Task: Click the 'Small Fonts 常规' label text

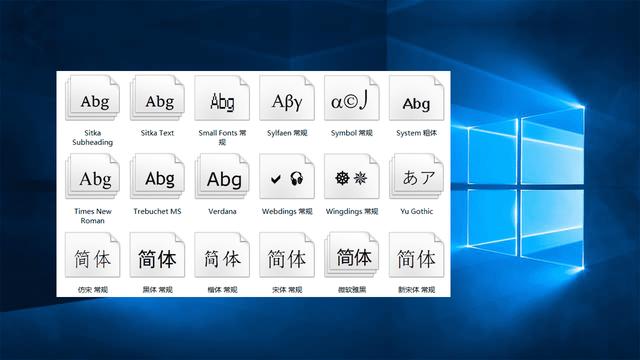Action: coord(222,138)
